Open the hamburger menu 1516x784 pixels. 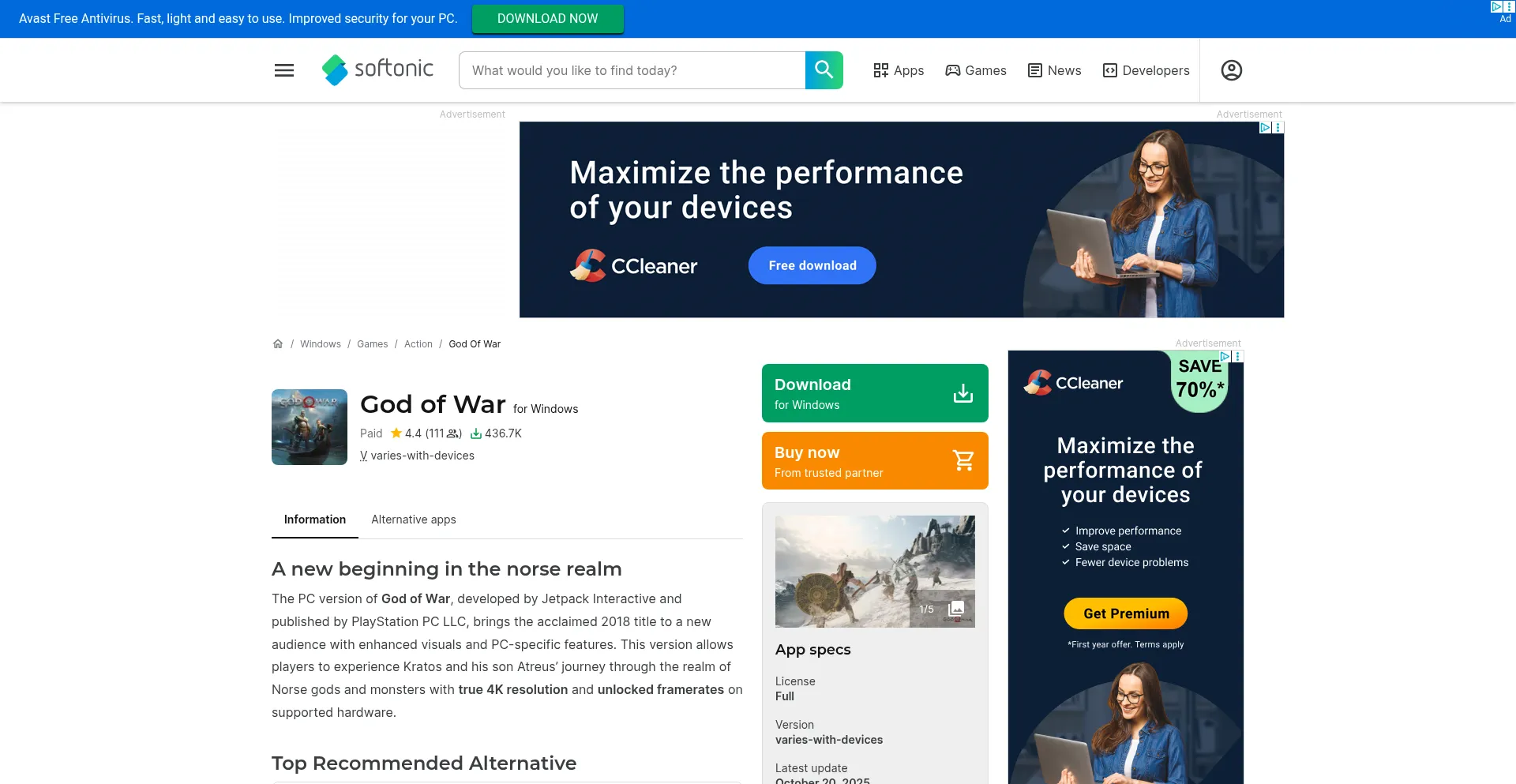click(x=284, y=70)
